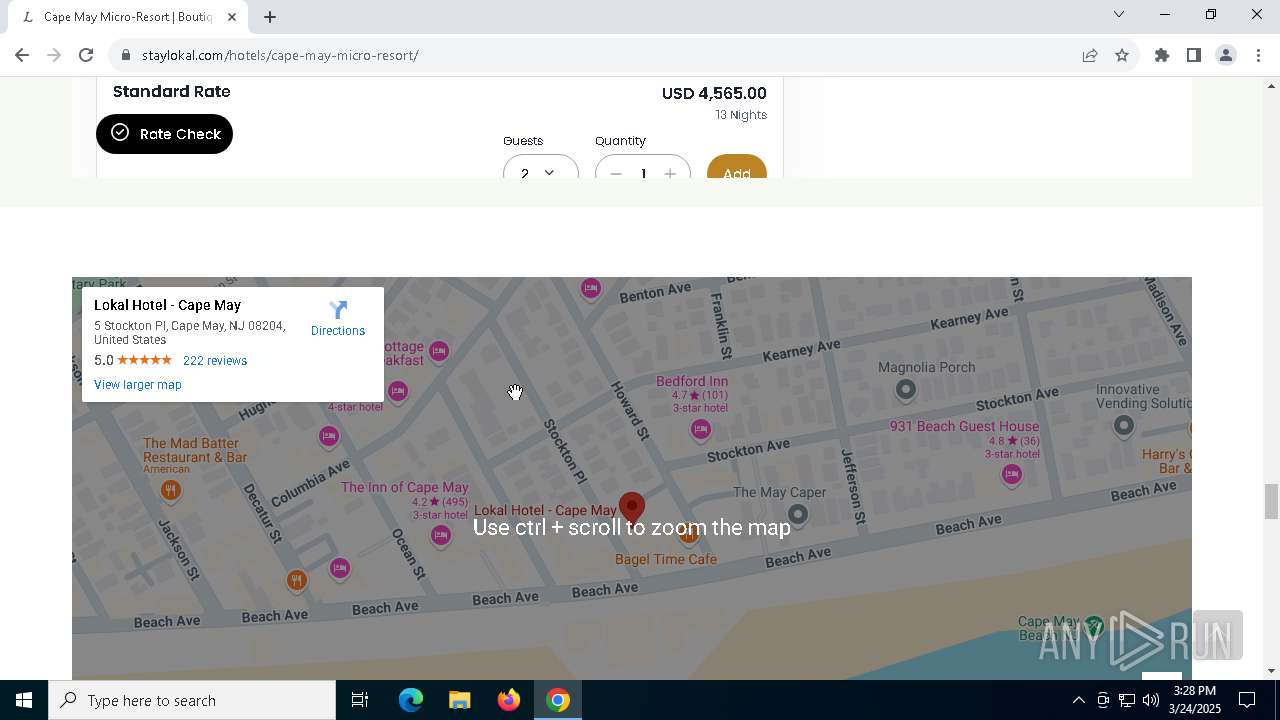Screen dimensions: 1280x720
Task: Select The Inn of Cape May marker
Action: pyautogui.click(x=441, y=536)
